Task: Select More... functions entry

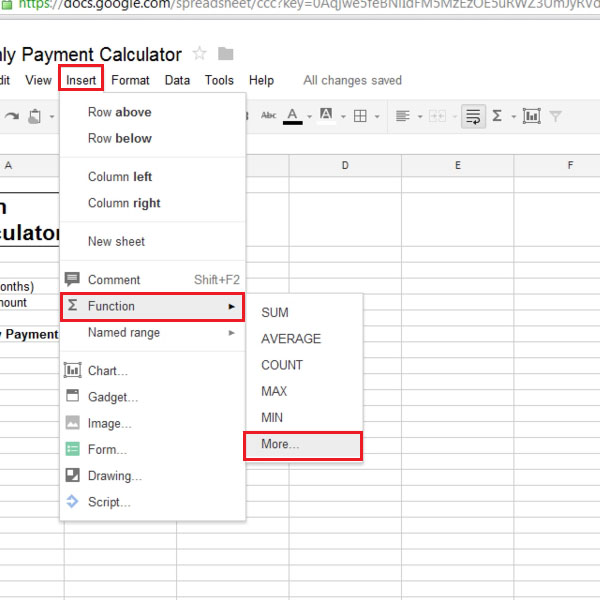Action: click(x=303, y=445)
